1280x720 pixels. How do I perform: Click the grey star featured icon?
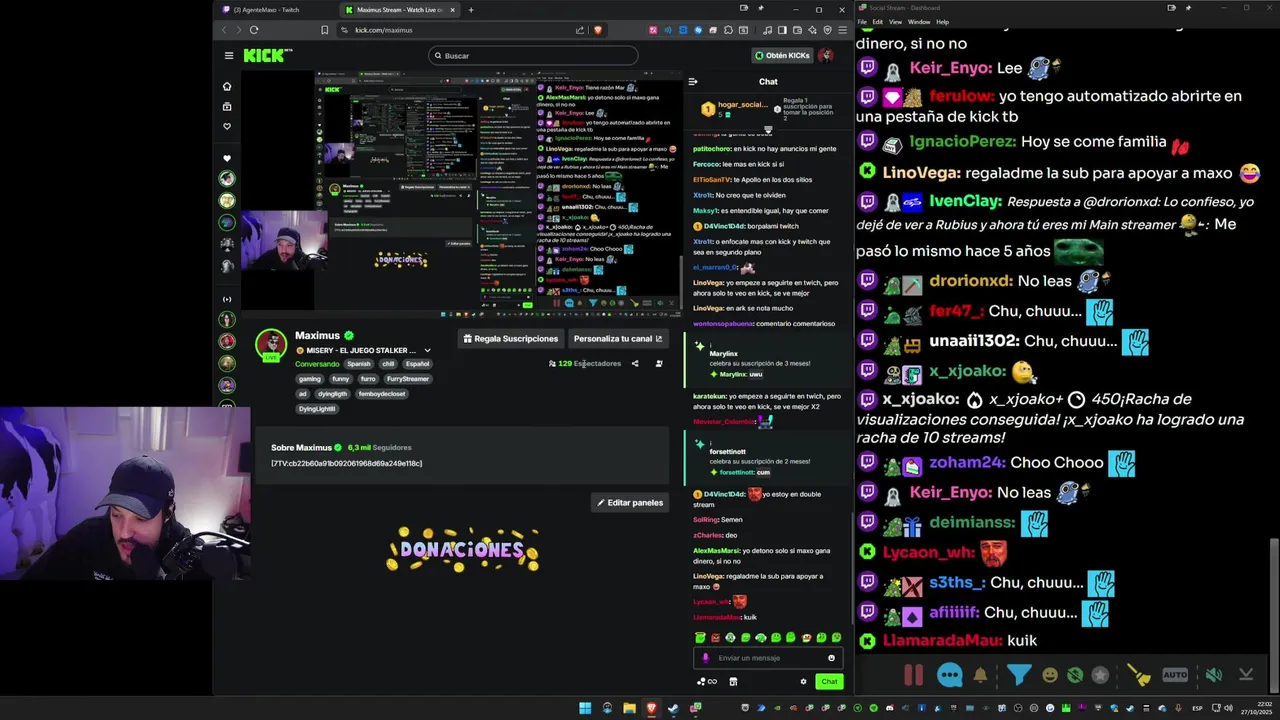tap(1100, 675)
